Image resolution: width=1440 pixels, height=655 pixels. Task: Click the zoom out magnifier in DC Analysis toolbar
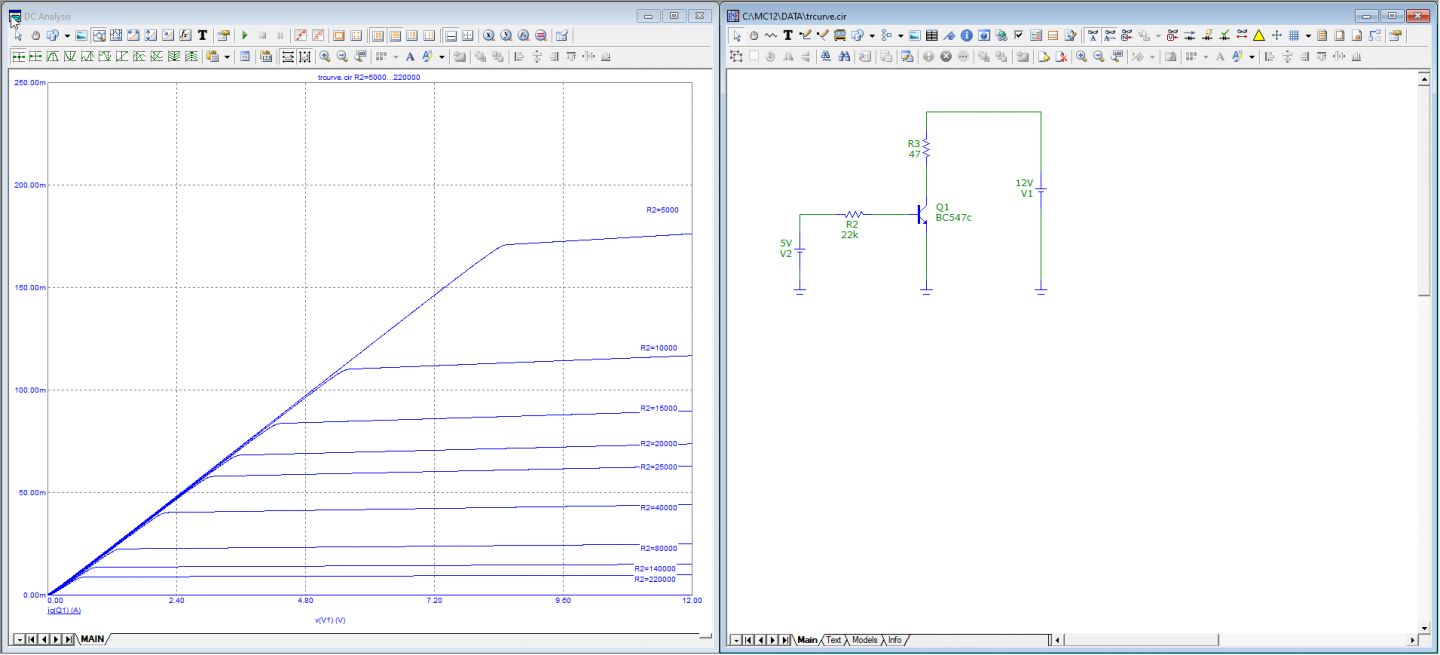342,57
